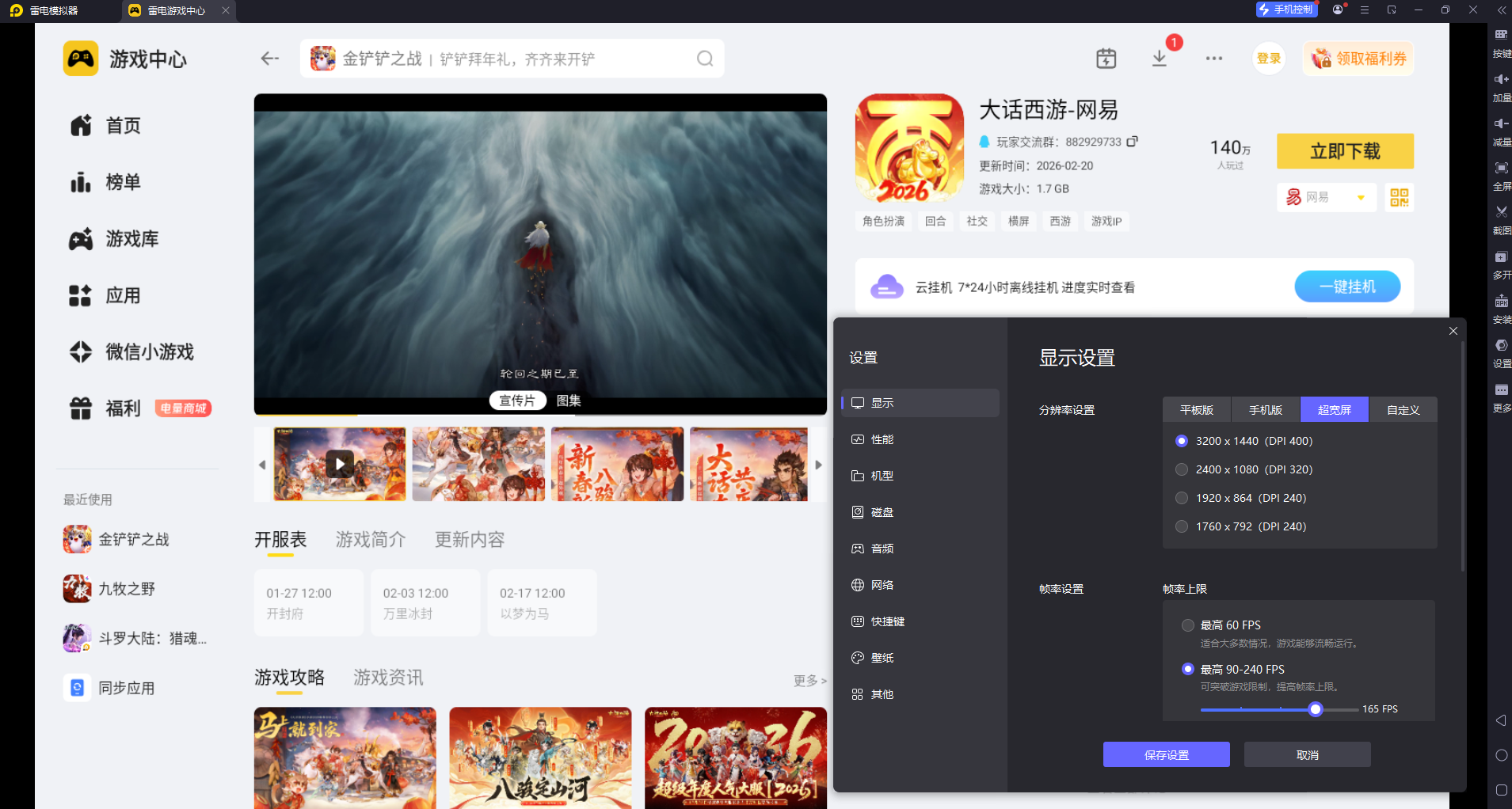The image size is (1512, 809).
Task: Go back using the arrow beside search
Action: point(270,59)
